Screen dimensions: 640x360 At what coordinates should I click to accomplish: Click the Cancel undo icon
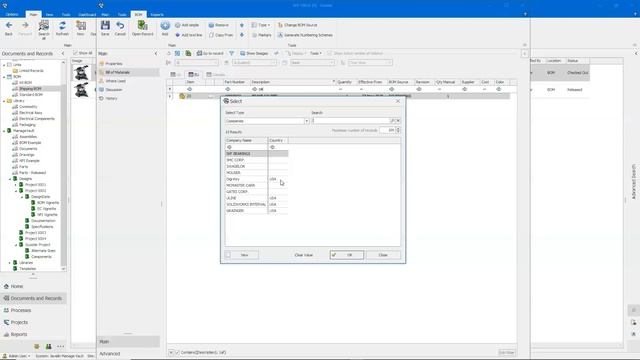point(120,28)
